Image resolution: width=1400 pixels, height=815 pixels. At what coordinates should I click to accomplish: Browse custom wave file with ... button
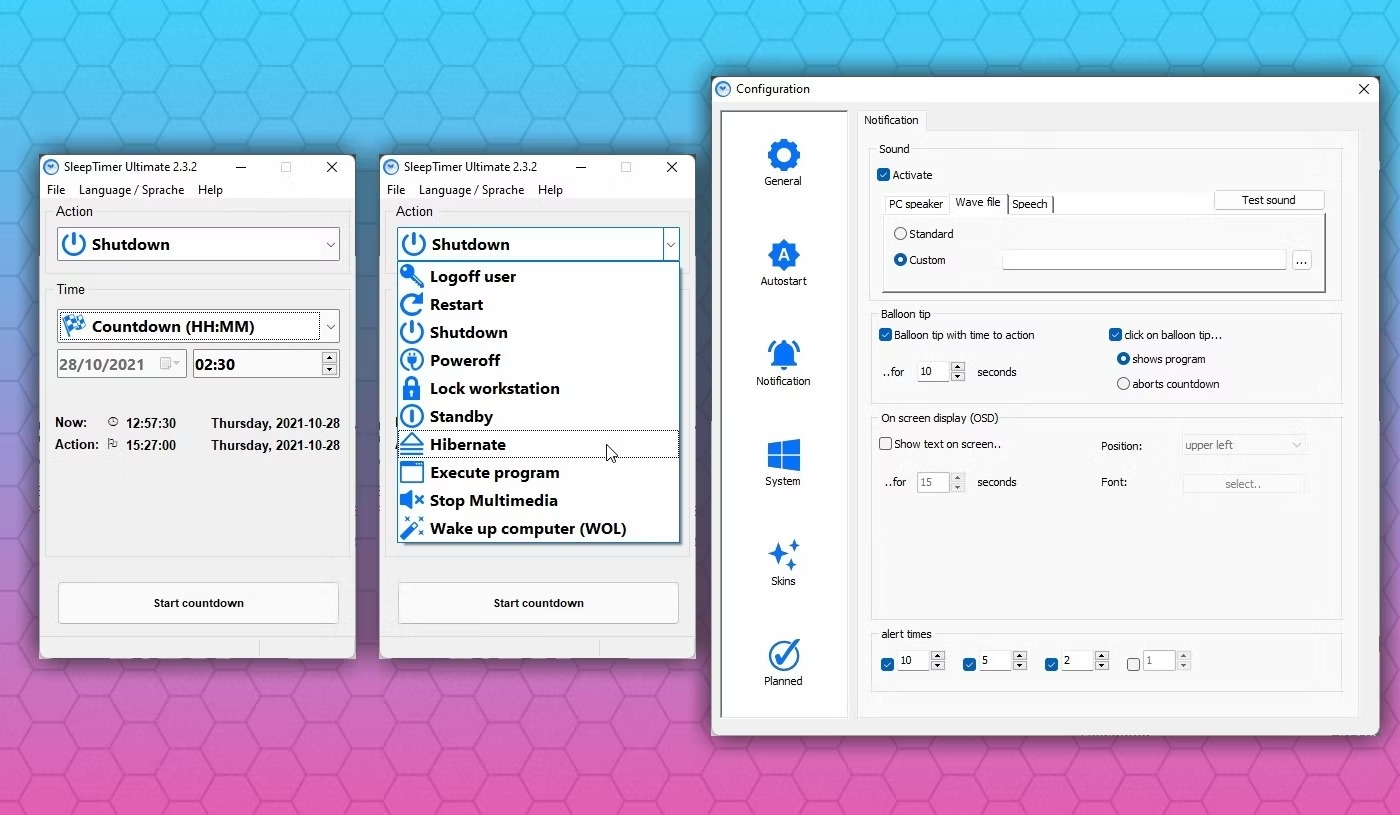coord(1301,260)
